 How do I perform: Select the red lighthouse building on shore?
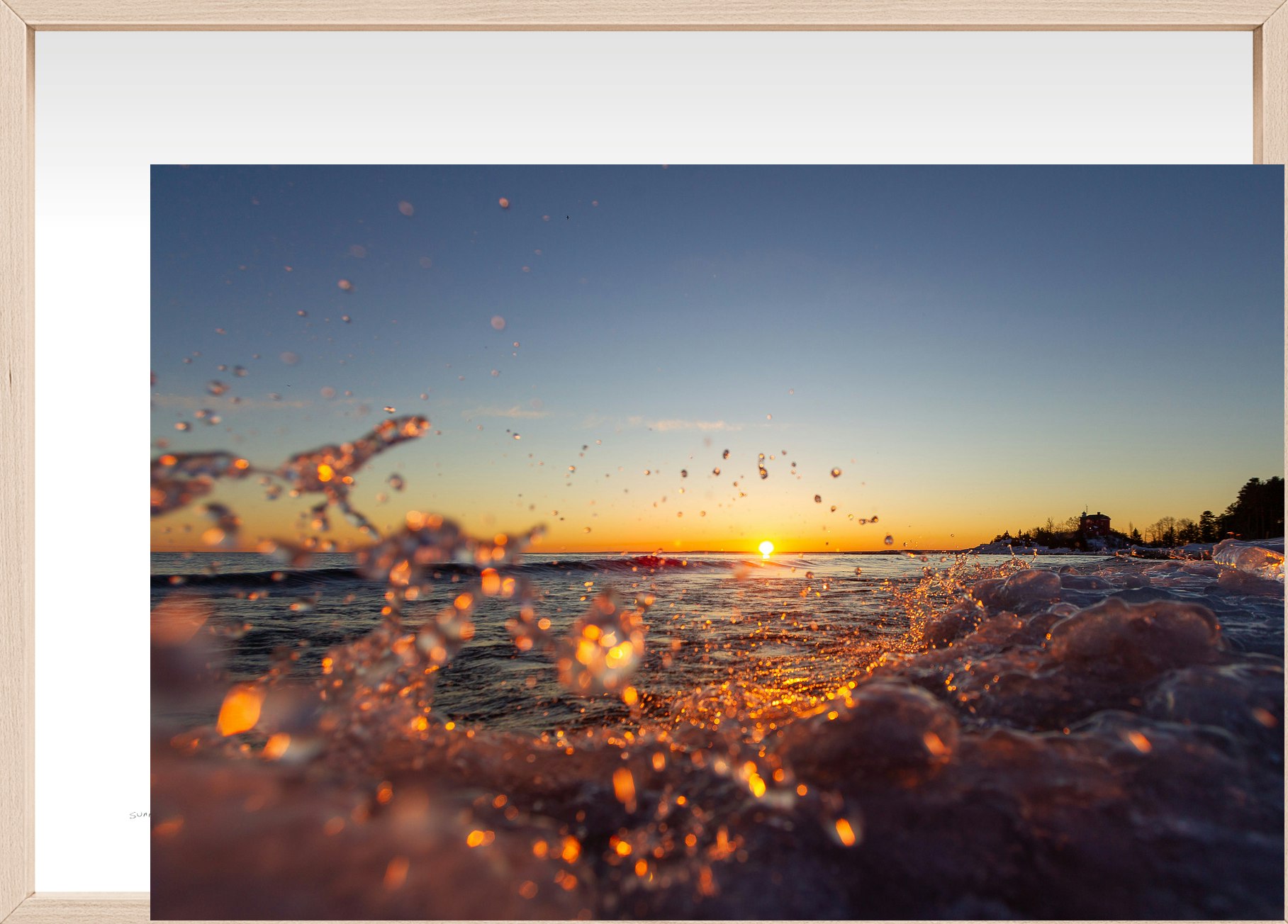tap(1094, 524)
